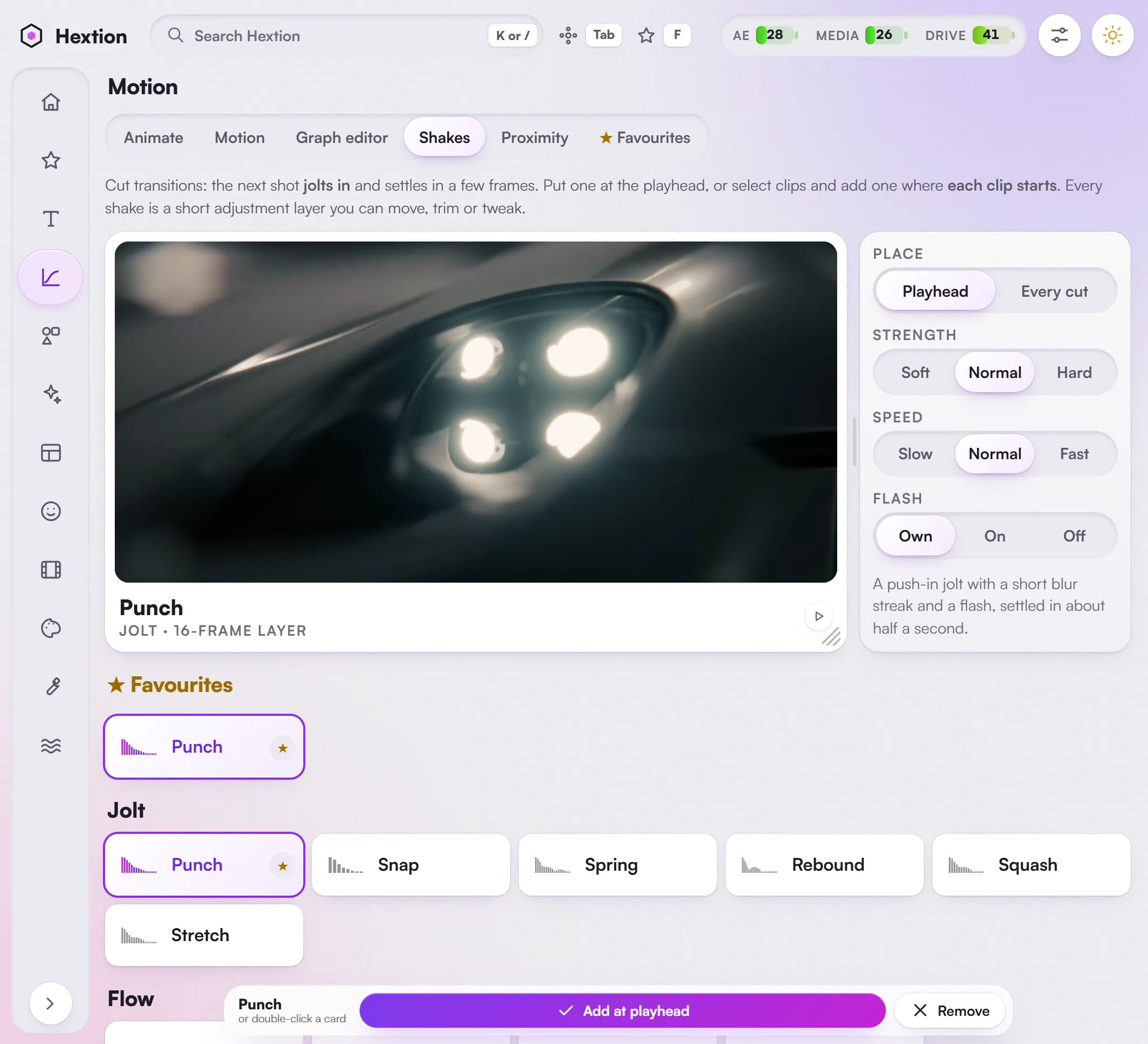This screenshot has height=1044, width=1148.
Task: Switch to the Proximity tab
Action: [x=534, y=137]
